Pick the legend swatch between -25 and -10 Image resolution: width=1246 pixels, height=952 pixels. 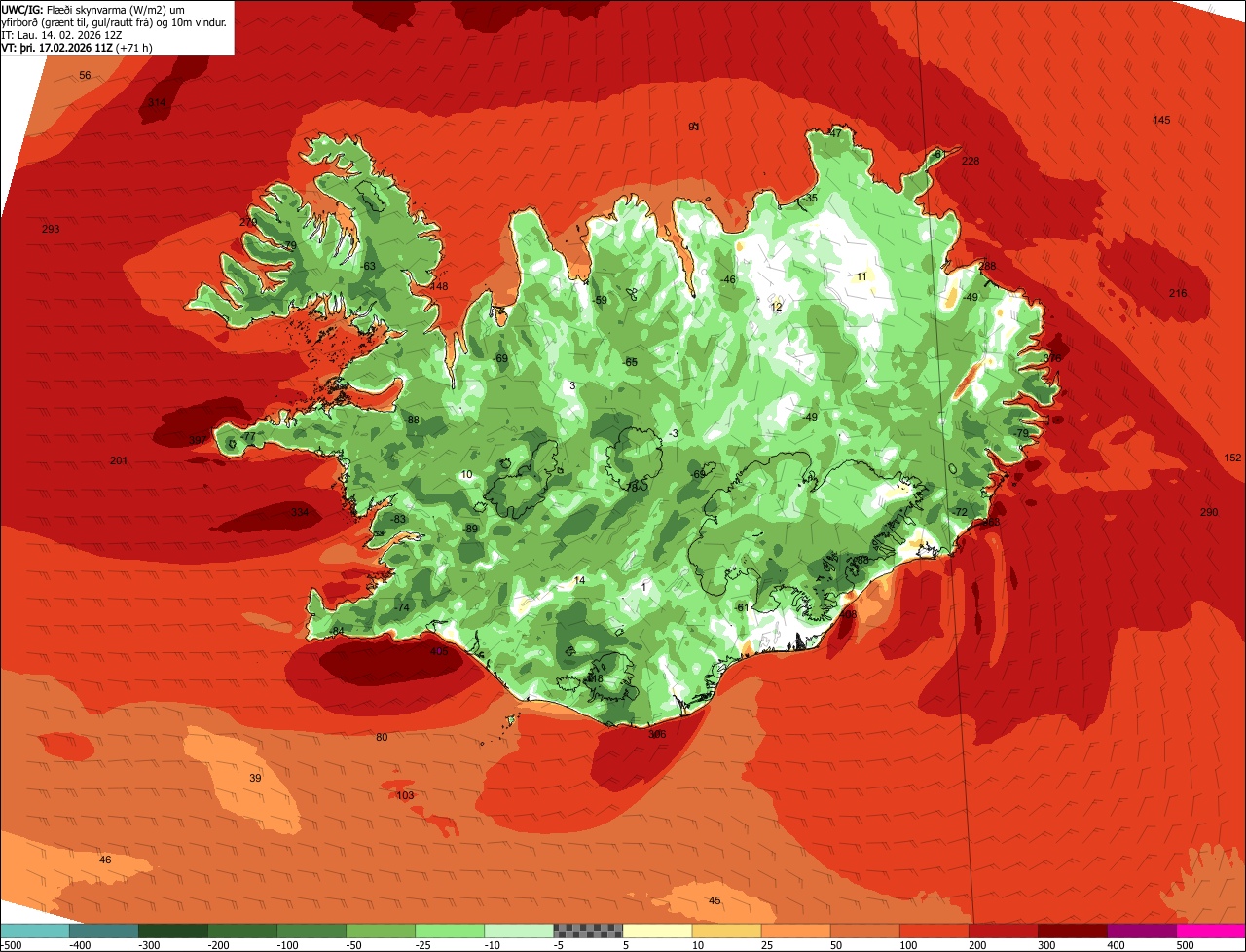(x=450, y=930)
